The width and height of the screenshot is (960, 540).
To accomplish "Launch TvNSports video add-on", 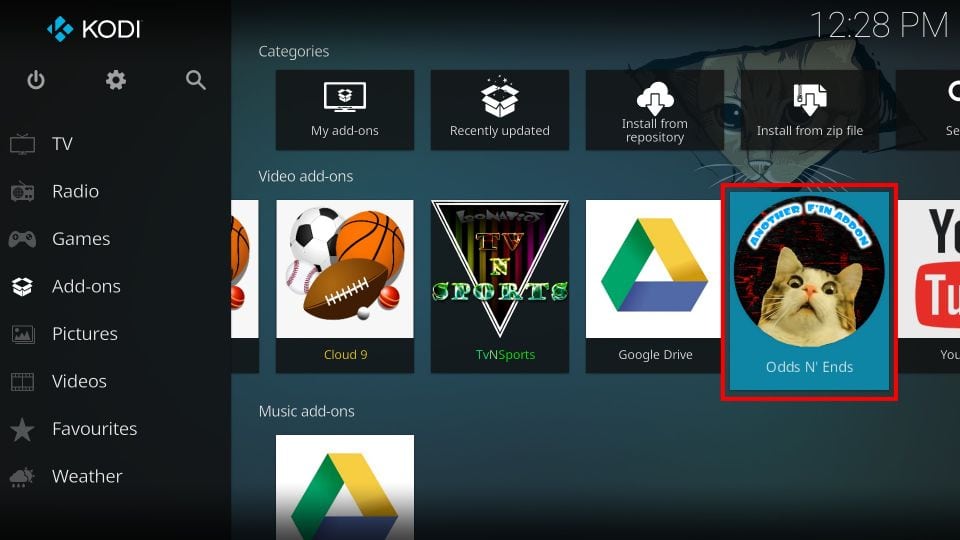I will tap(500, 286).
